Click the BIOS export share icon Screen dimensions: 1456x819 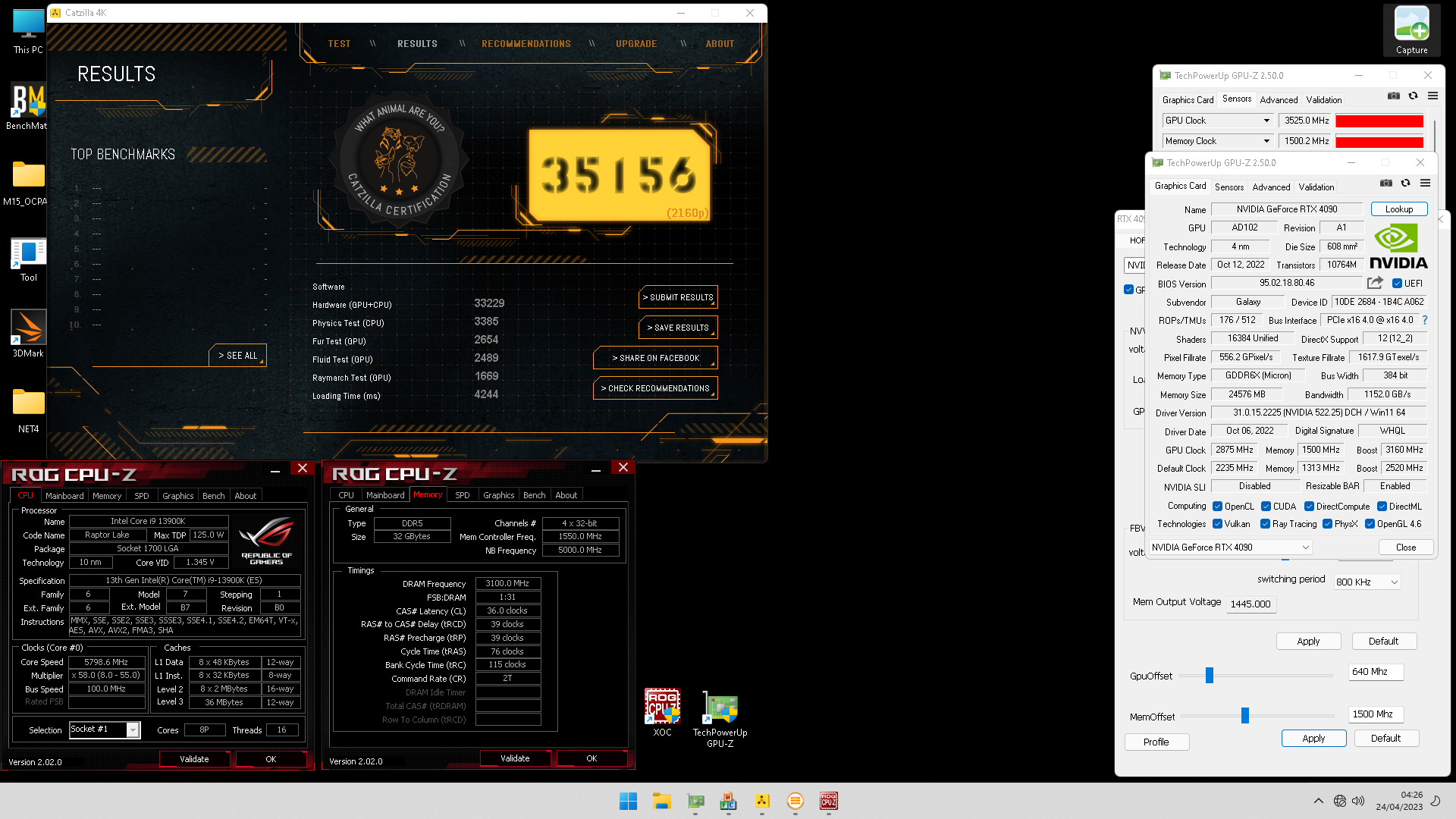1375,283
